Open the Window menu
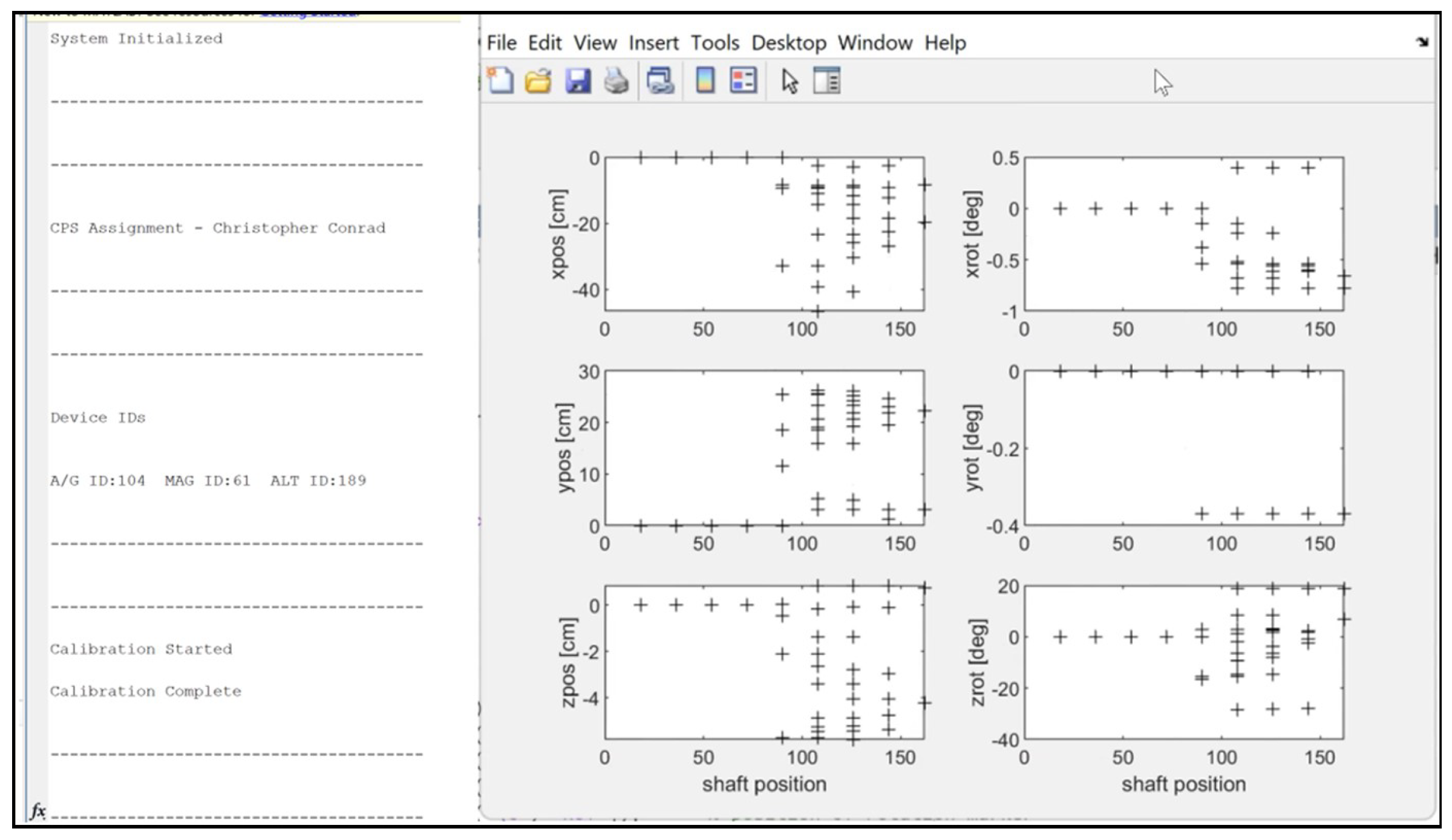Viewport: 1452px width, 840px height. (875, 43)
